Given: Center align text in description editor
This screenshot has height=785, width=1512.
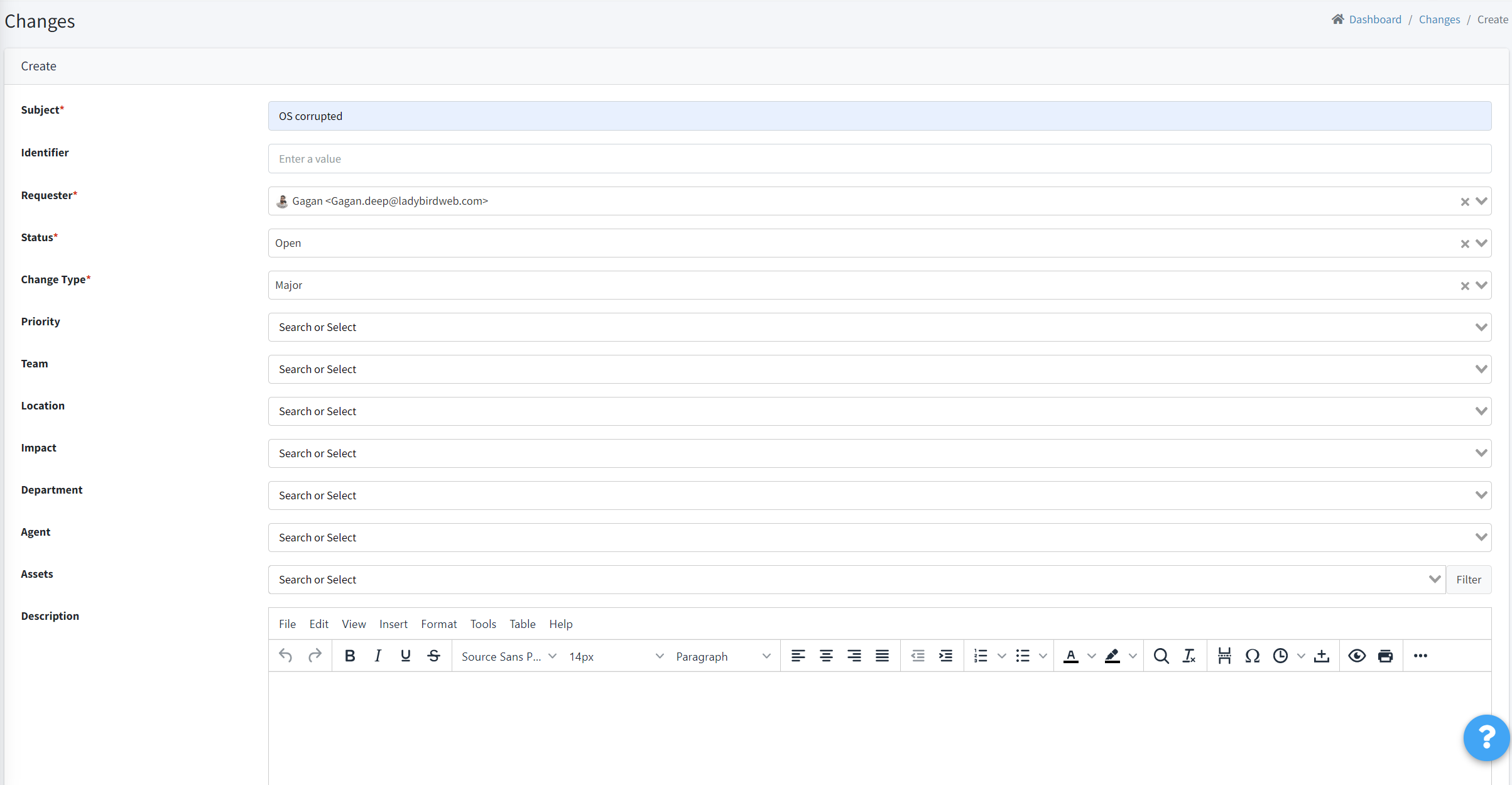Looking at the screenshot, I should click(x=826, y=656).
